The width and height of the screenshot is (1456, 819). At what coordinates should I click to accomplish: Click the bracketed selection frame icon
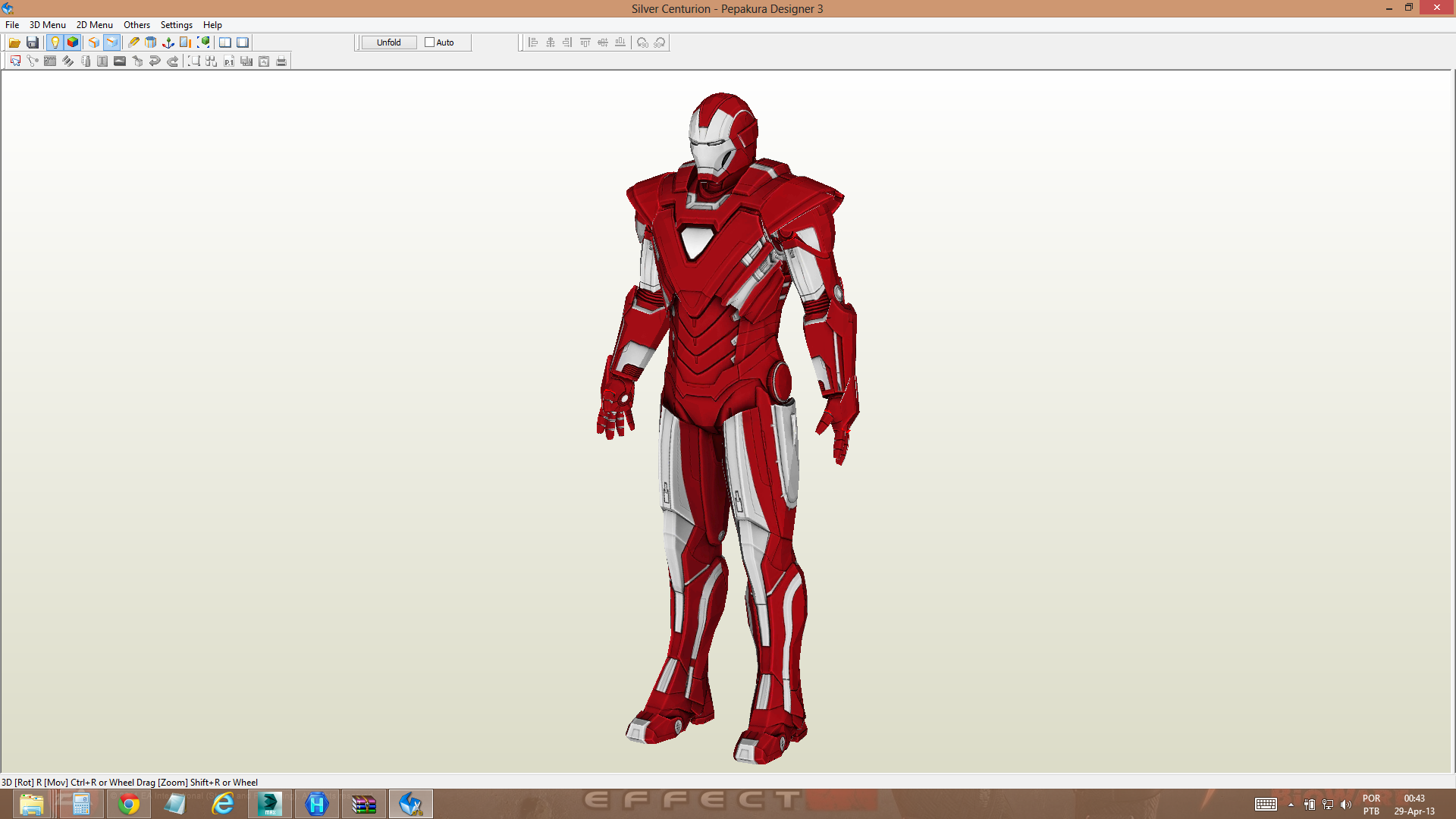tap(194, 61)
